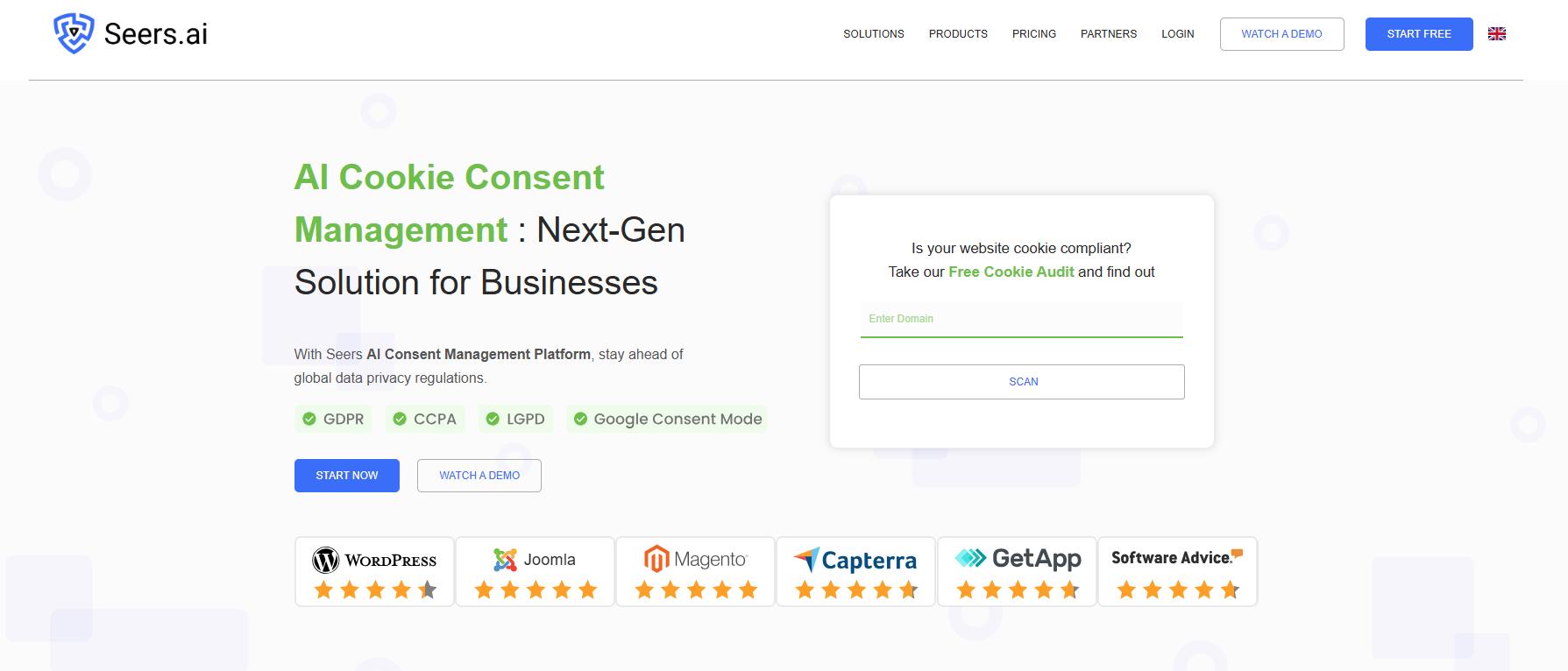Click the Software Advice rating badge
This screenshot has height=671, width=1568.
1177,571
